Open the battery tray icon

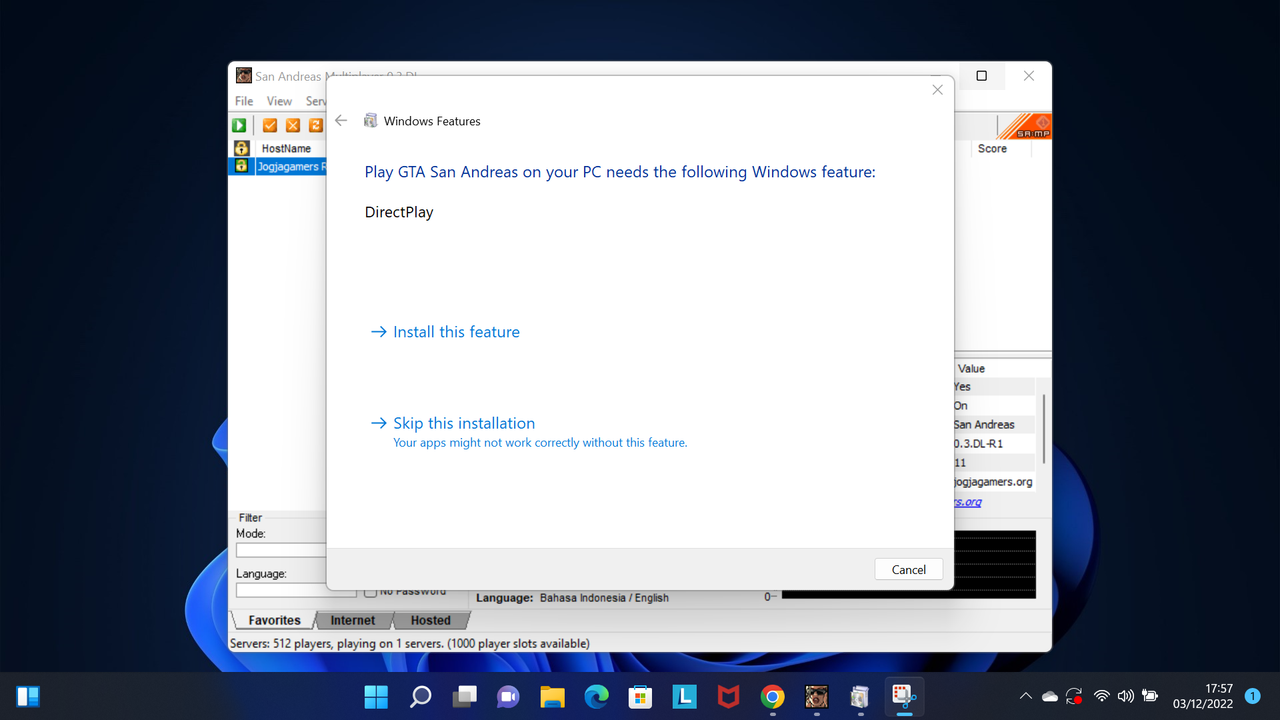(x=1150, y=696)
